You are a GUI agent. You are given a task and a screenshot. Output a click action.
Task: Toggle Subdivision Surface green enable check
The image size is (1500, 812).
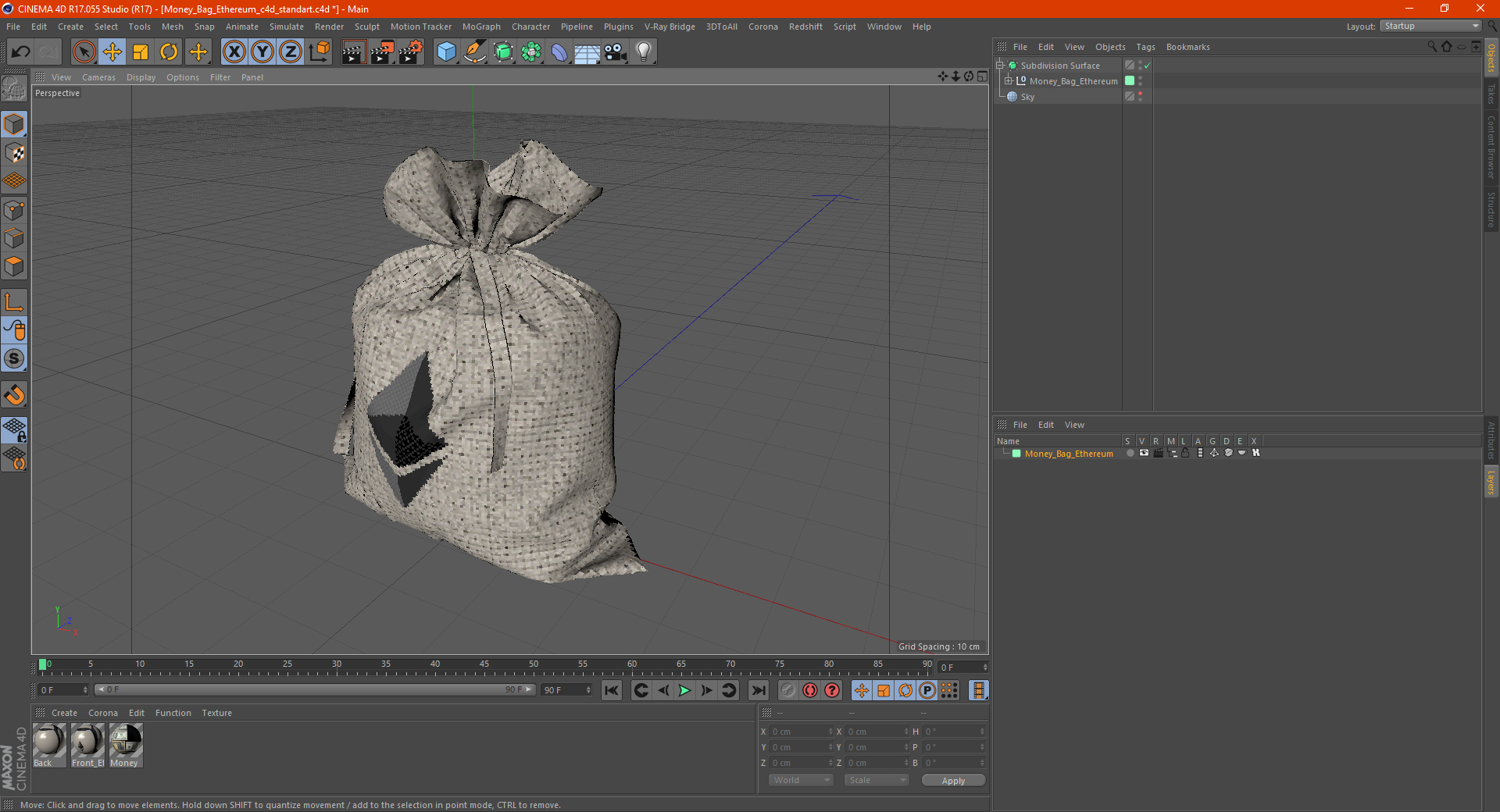1148,66
